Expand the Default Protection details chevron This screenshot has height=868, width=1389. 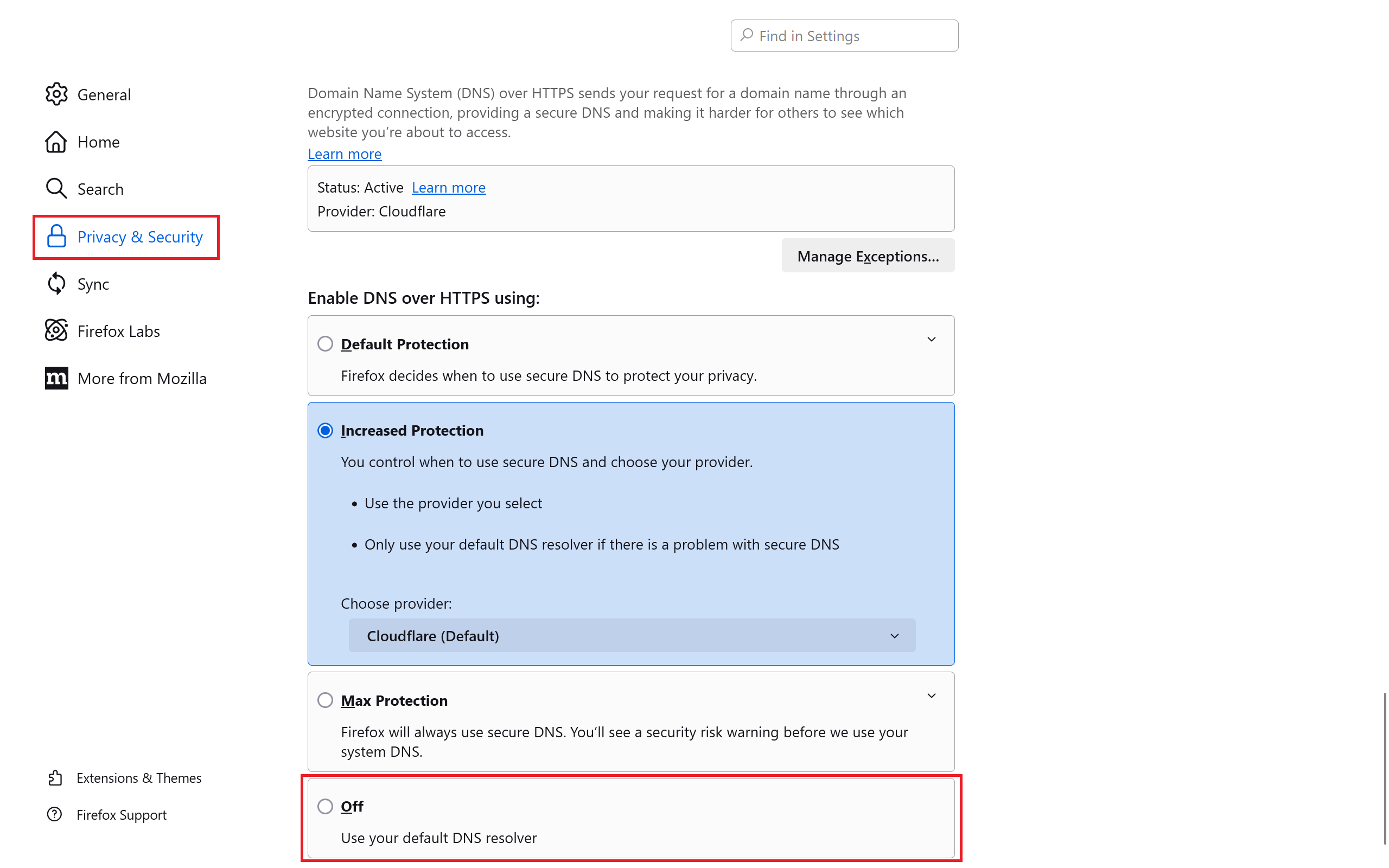pyautogui.click(x=931, y=340)
